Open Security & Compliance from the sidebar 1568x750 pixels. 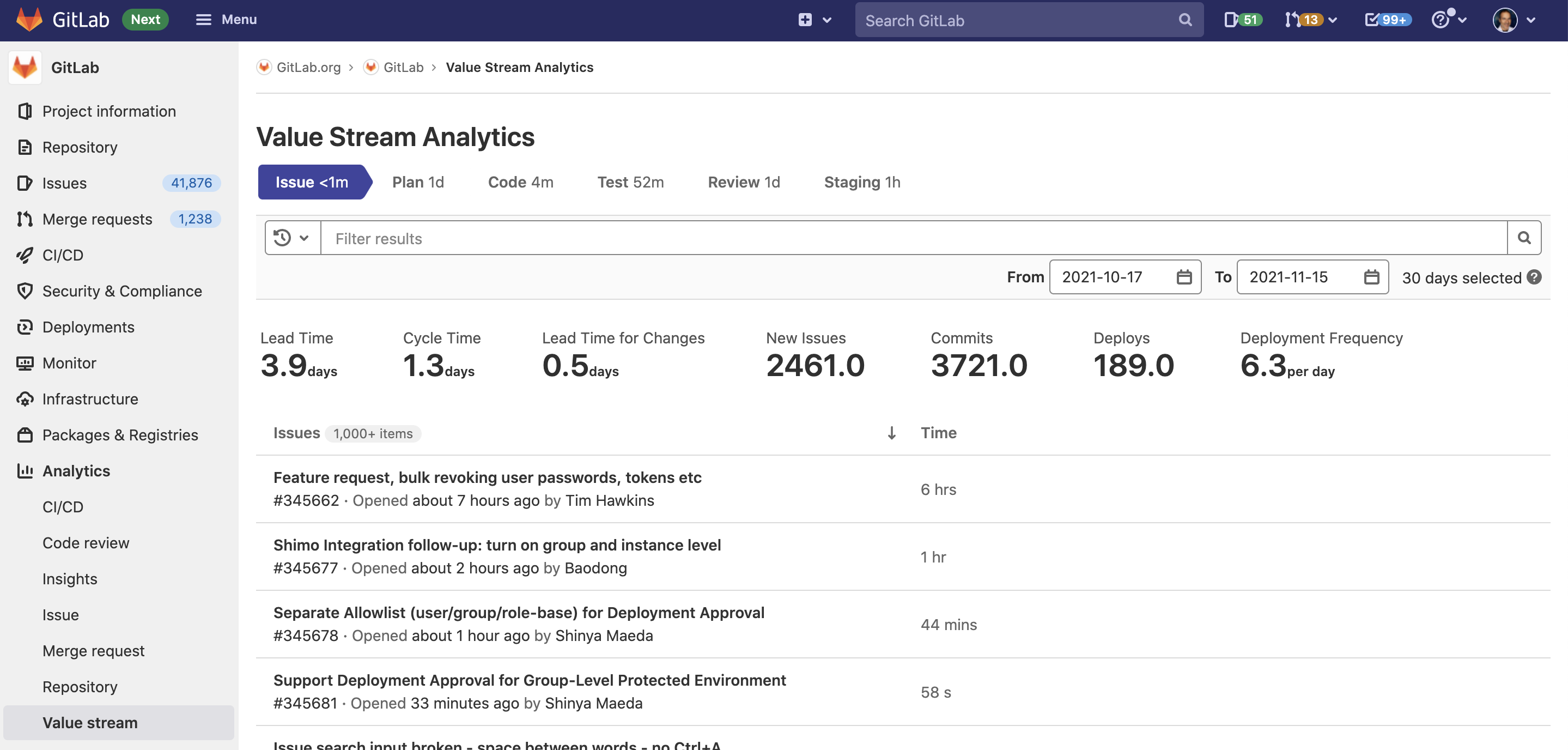point(121,291)
